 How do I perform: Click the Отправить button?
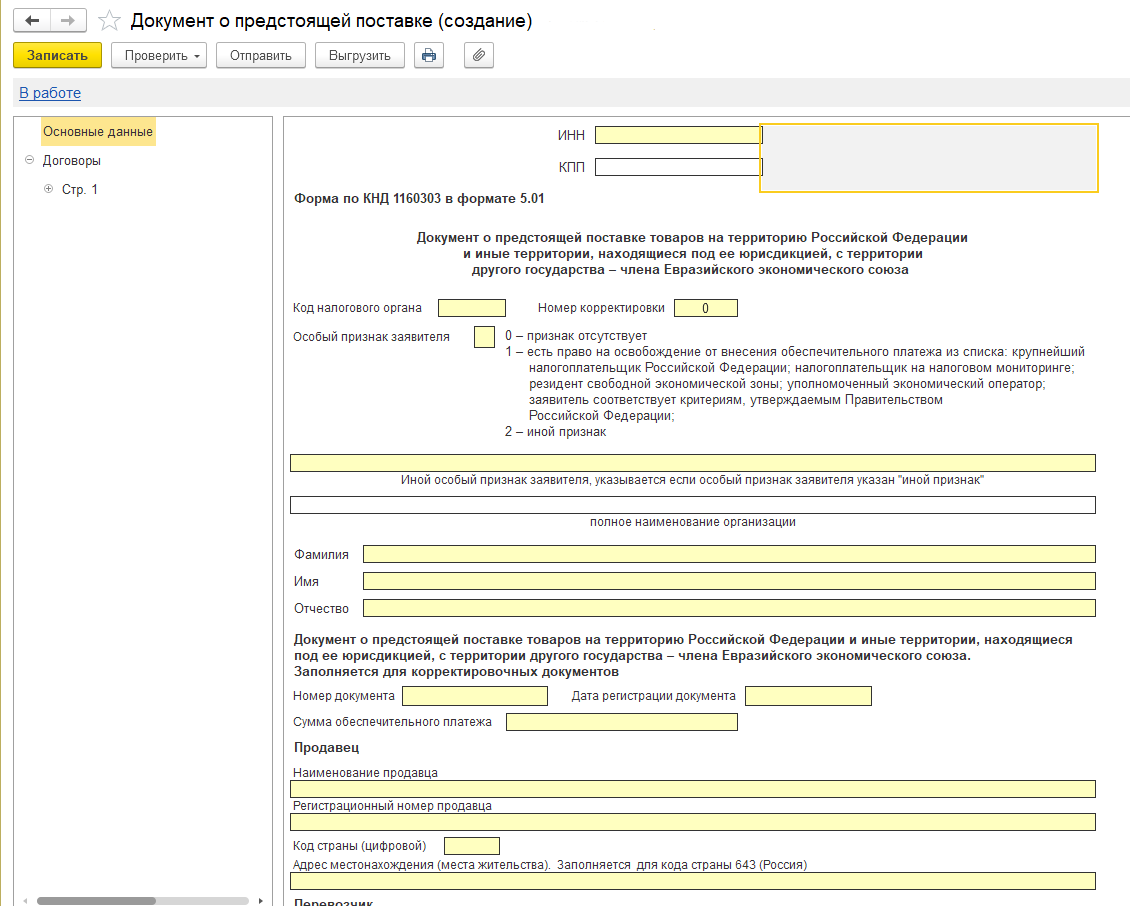[261, 55]
